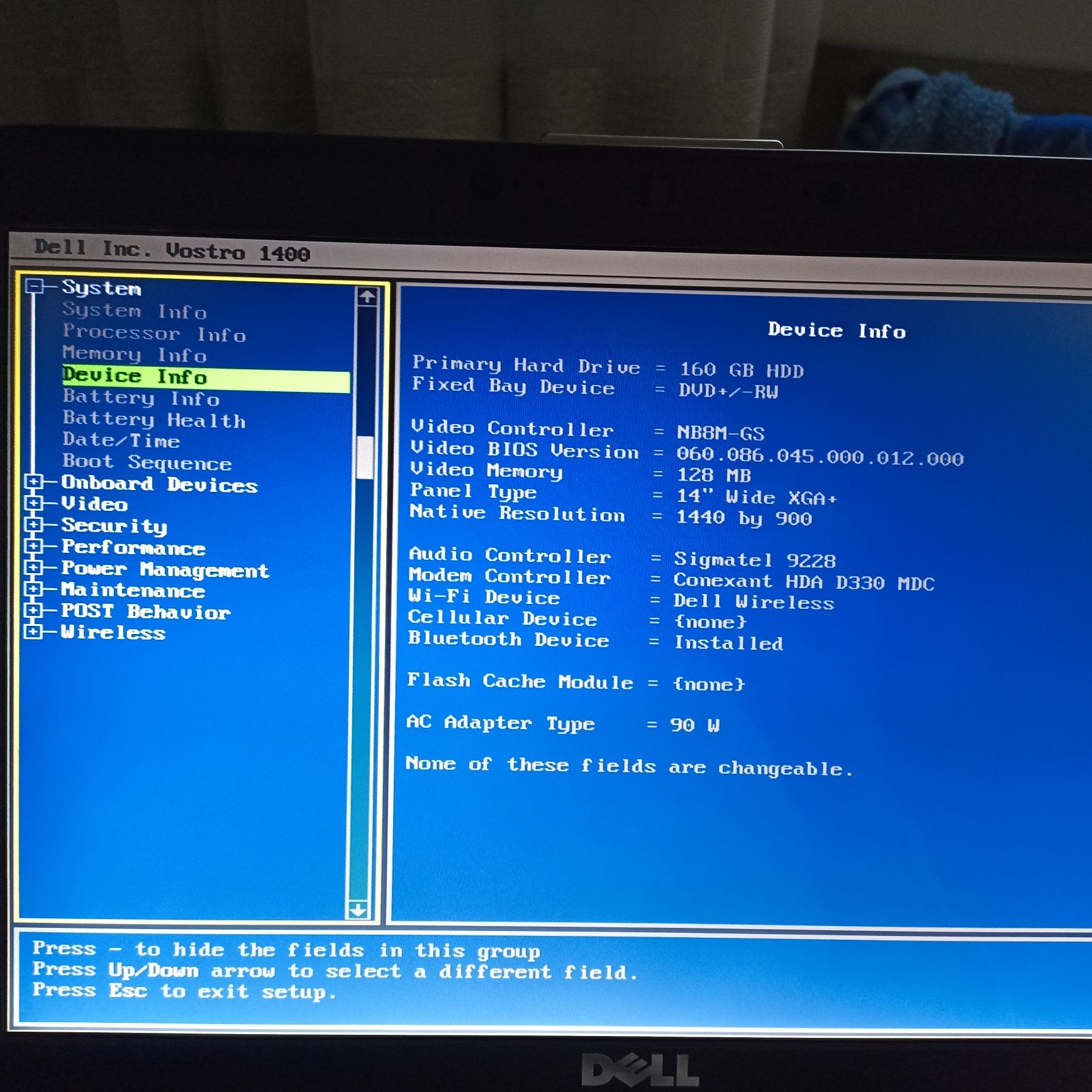Click the 'Fixed Bay Device' label
Image resolution: width=1092 pixels, height=1092 pixels.
(x=513, y=385)
